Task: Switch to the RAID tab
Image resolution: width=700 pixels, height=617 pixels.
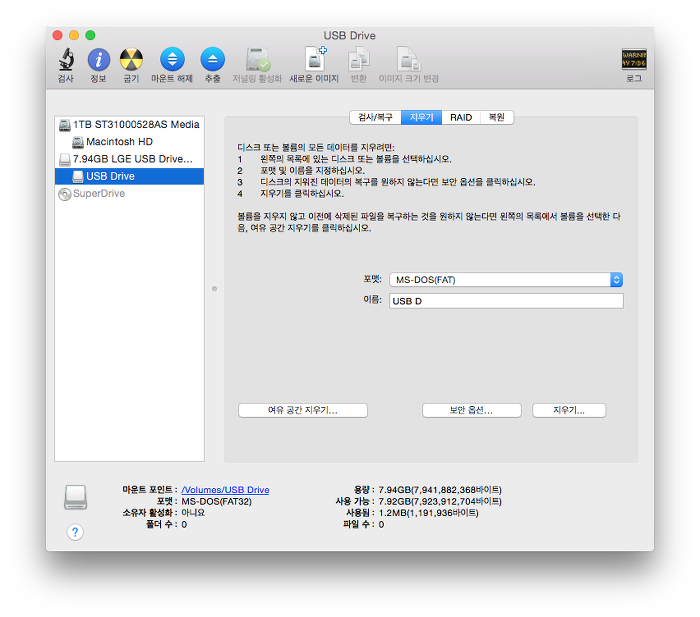Action: coord(461,117)
